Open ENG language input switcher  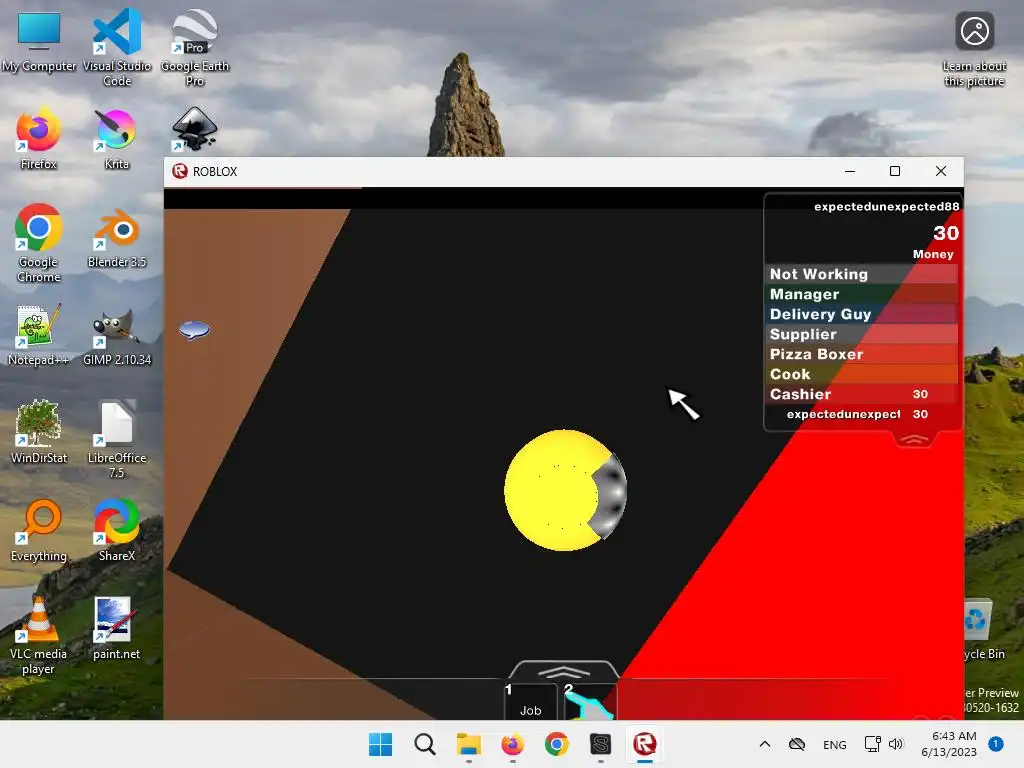pyautogui.click(x=835, y=744)
